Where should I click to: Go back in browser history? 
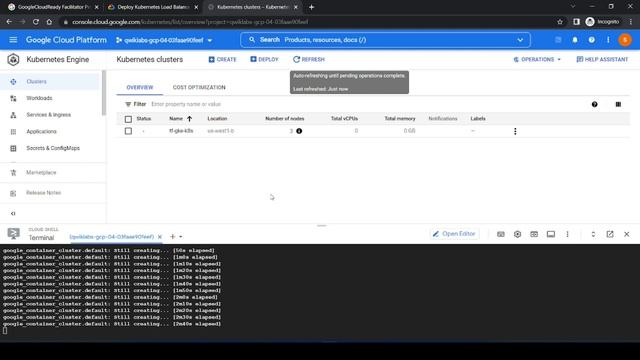coord(9,22)
